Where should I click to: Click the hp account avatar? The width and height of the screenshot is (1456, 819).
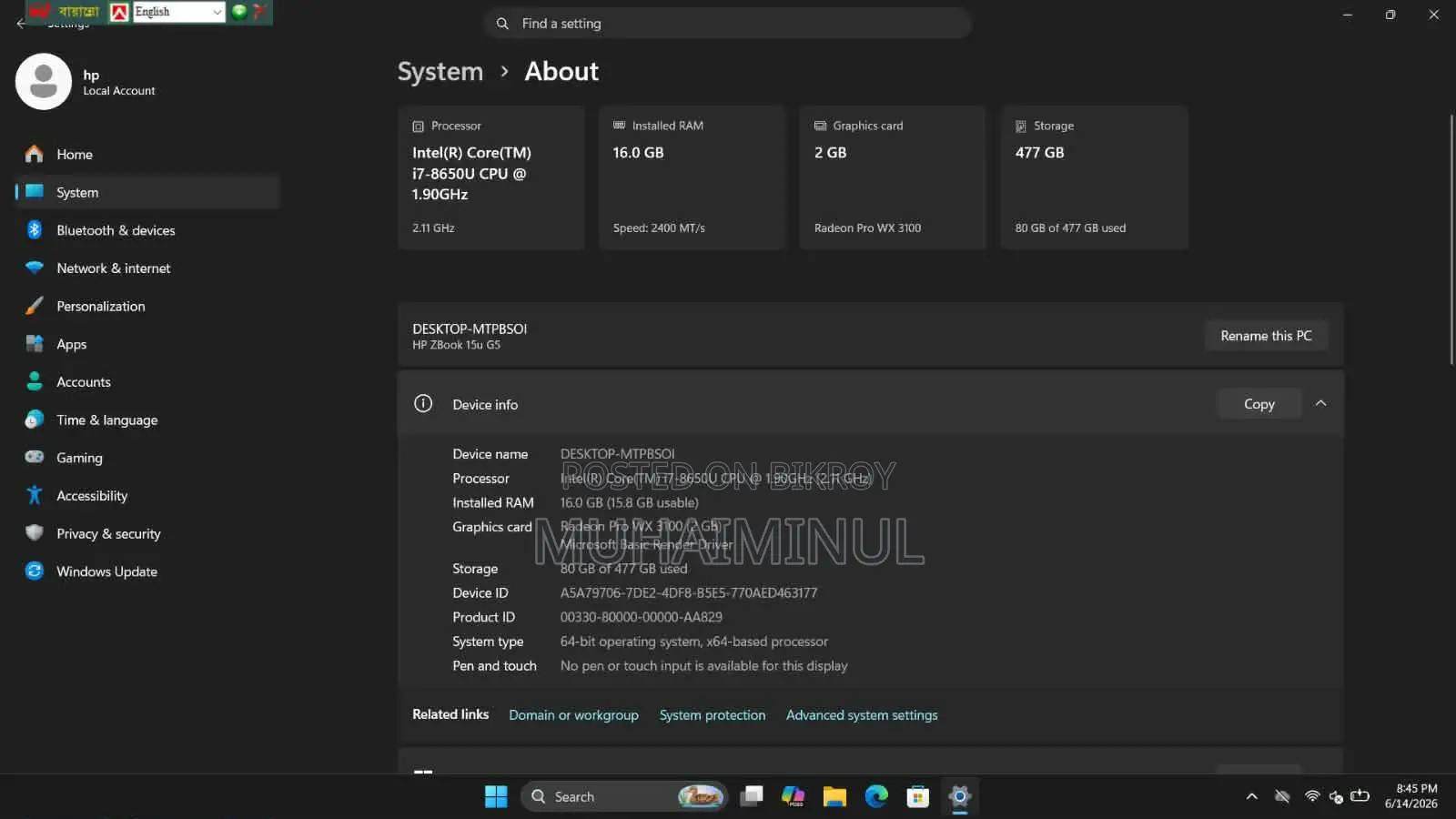[x=44, y=82]
